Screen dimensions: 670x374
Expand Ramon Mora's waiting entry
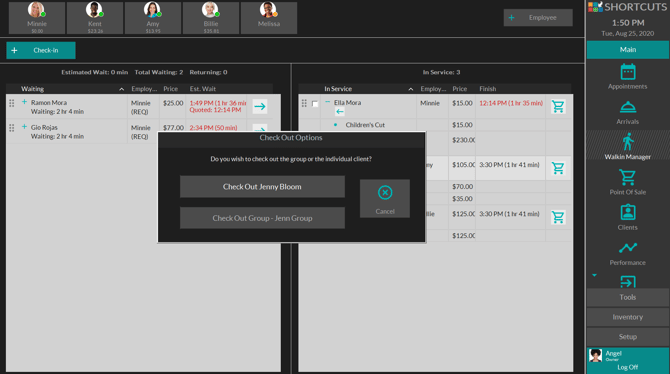24,102
